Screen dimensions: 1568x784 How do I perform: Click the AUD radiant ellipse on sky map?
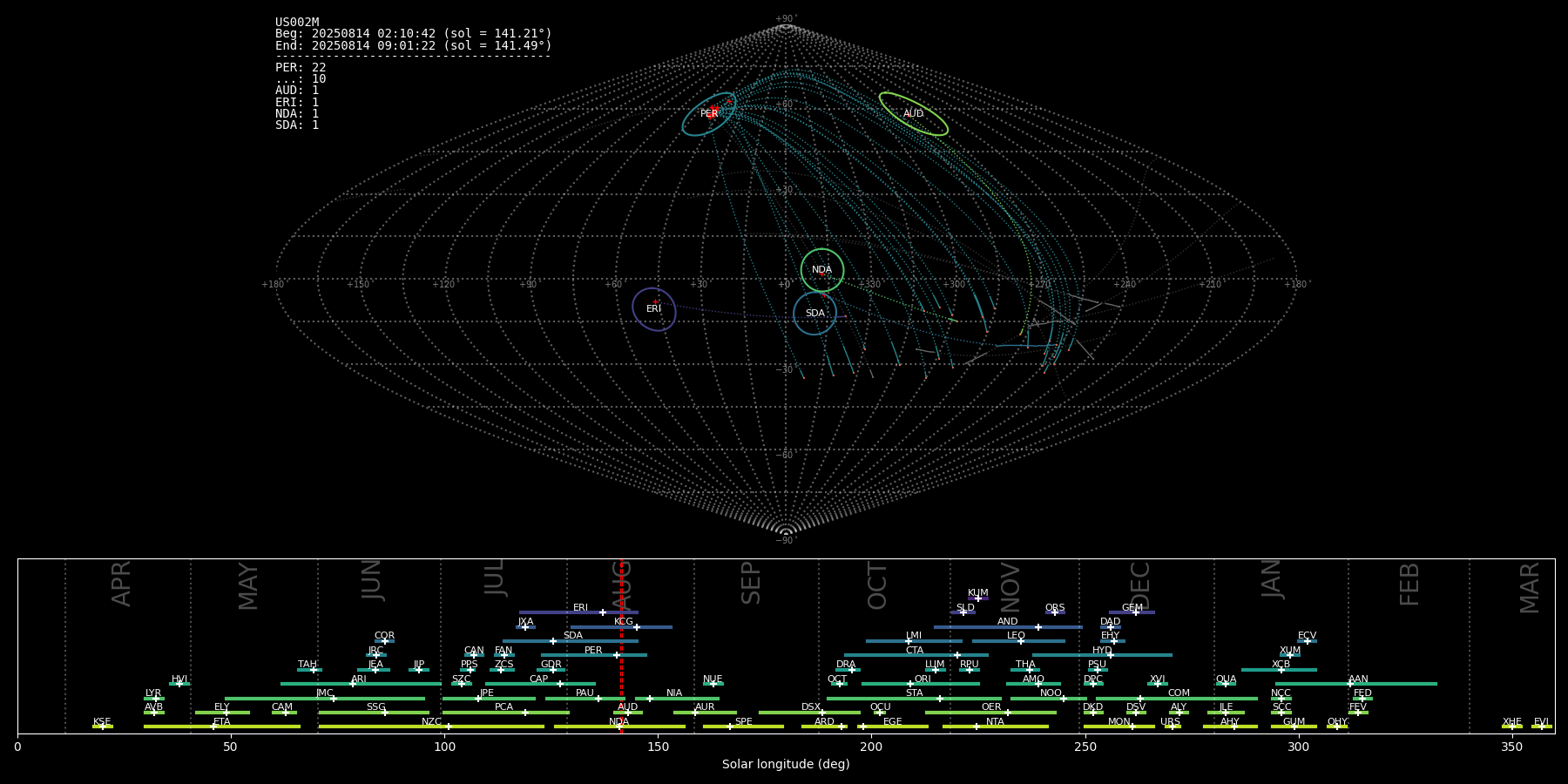(x=913, y=114)
